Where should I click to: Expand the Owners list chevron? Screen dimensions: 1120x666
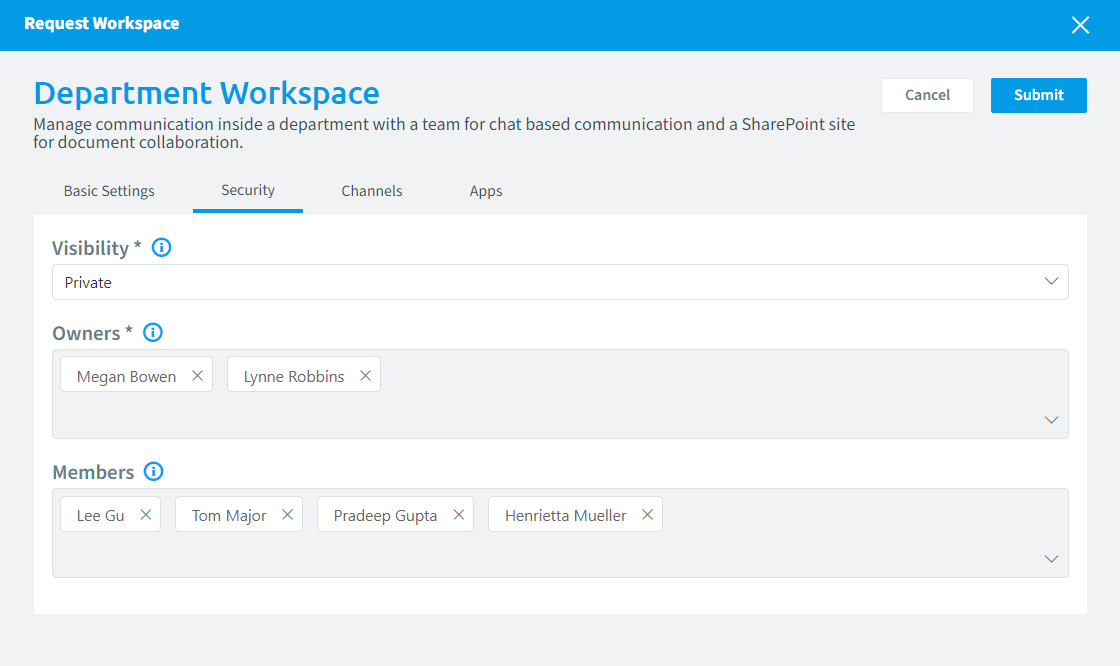click(1051, 419)
